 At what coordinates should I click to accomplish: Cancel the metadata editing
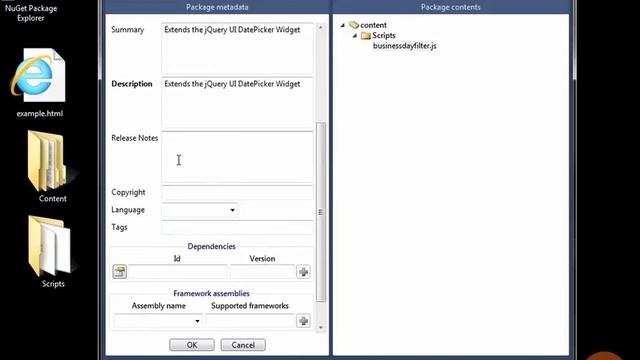click(x=243, y=345)
